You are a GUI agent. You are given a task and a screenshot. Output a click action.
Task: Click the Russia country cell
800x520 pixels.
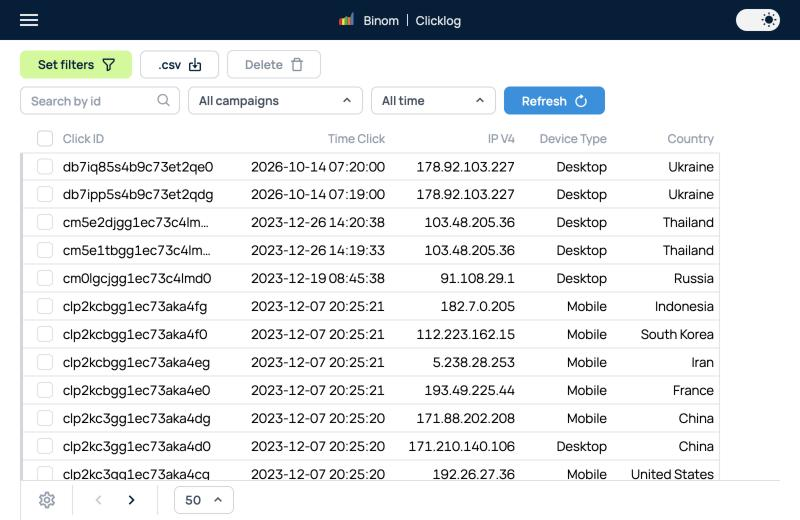(x=693, y=278)
